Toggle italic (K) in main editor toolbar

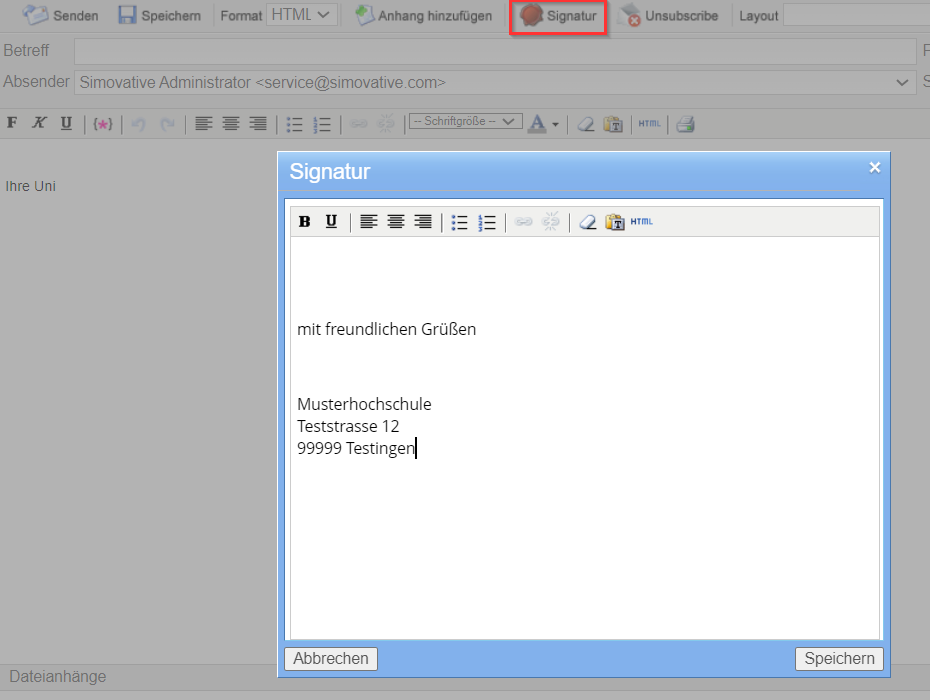pyautogui.click(x=39, y=123)
